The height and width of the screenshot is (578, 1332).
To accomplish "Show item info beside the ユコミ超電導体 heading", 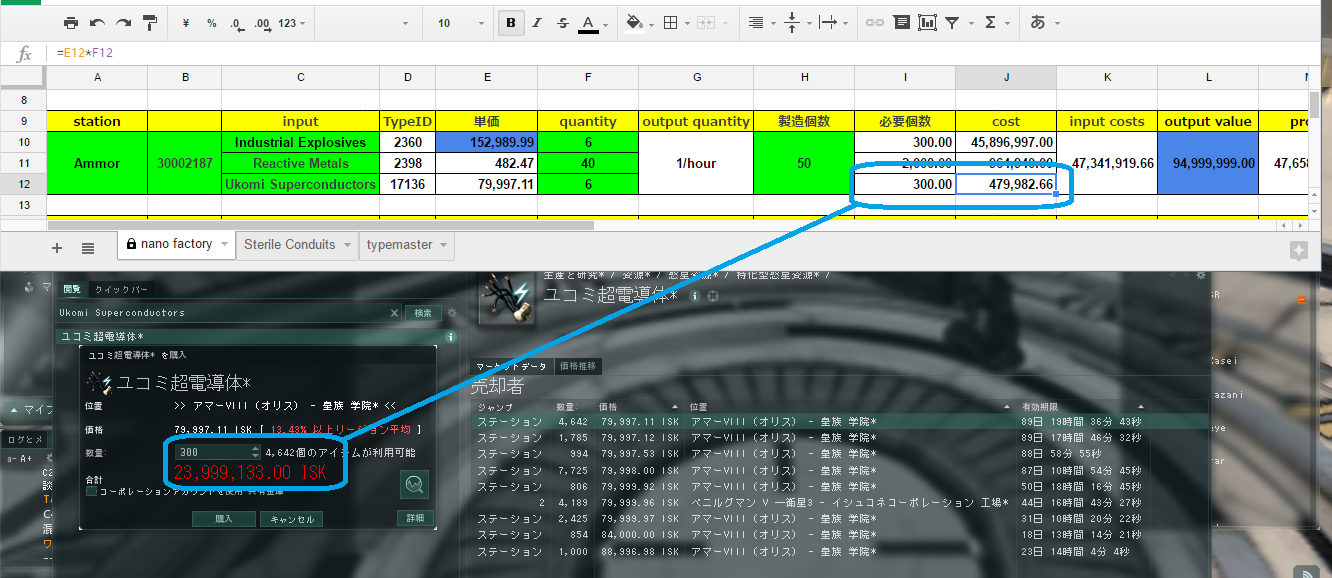I will coord(695,296).
